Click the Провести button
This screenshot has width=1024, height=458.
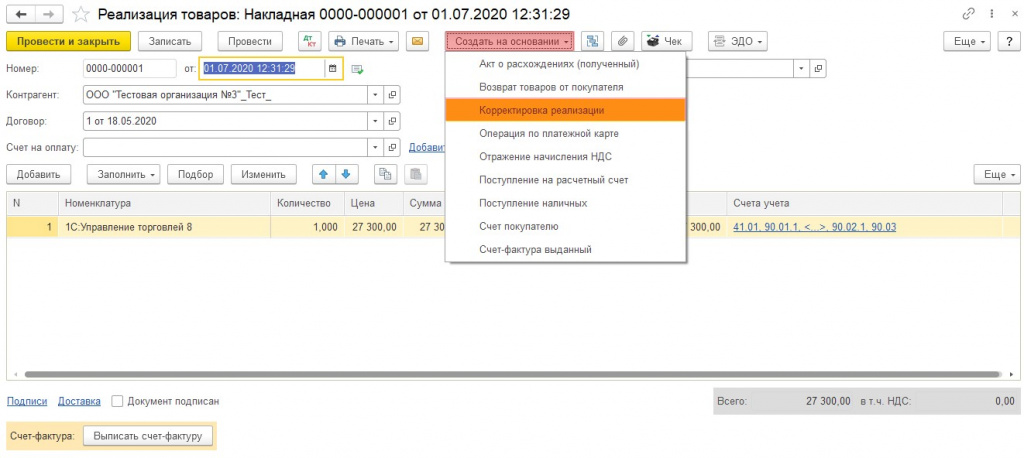pyautogui.click(x=249, y=41)
